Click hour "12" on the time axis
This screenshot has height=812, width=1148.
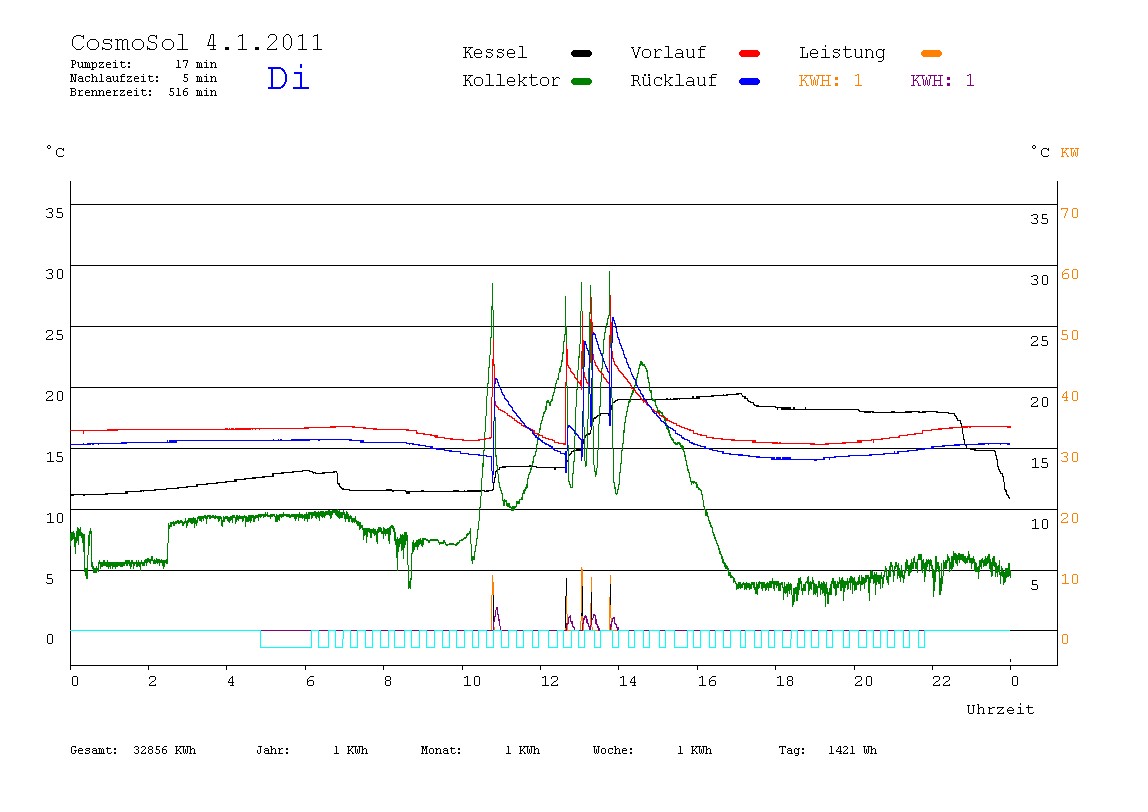point(550,682)
